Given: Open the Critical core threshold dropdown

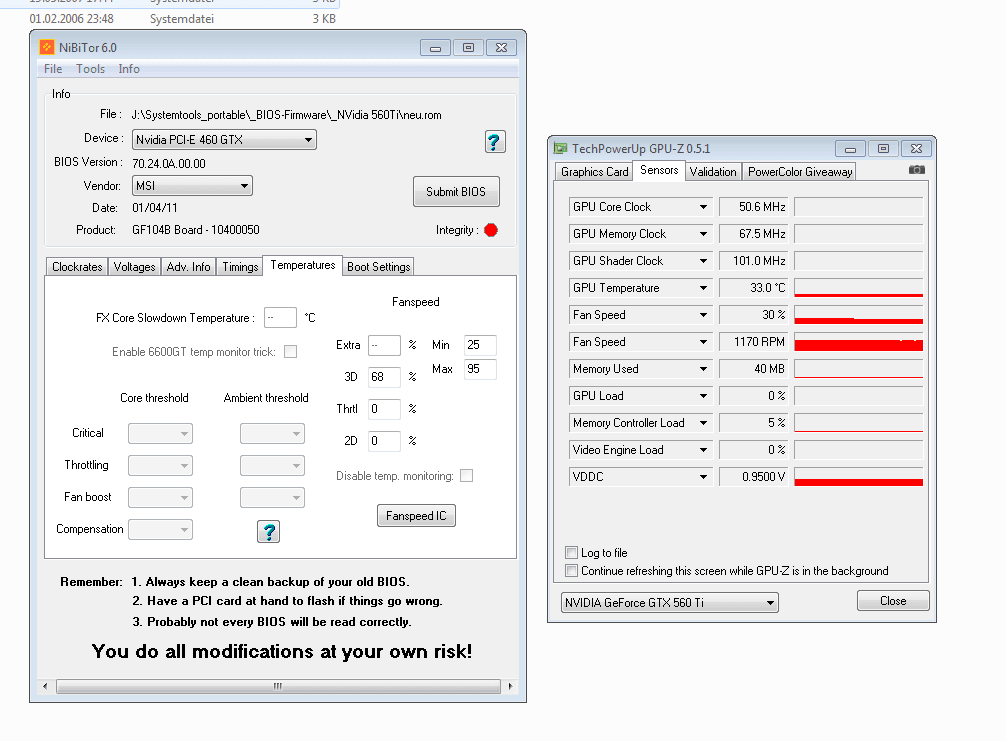Looking at the screenshot, I should tap(160, 434).
